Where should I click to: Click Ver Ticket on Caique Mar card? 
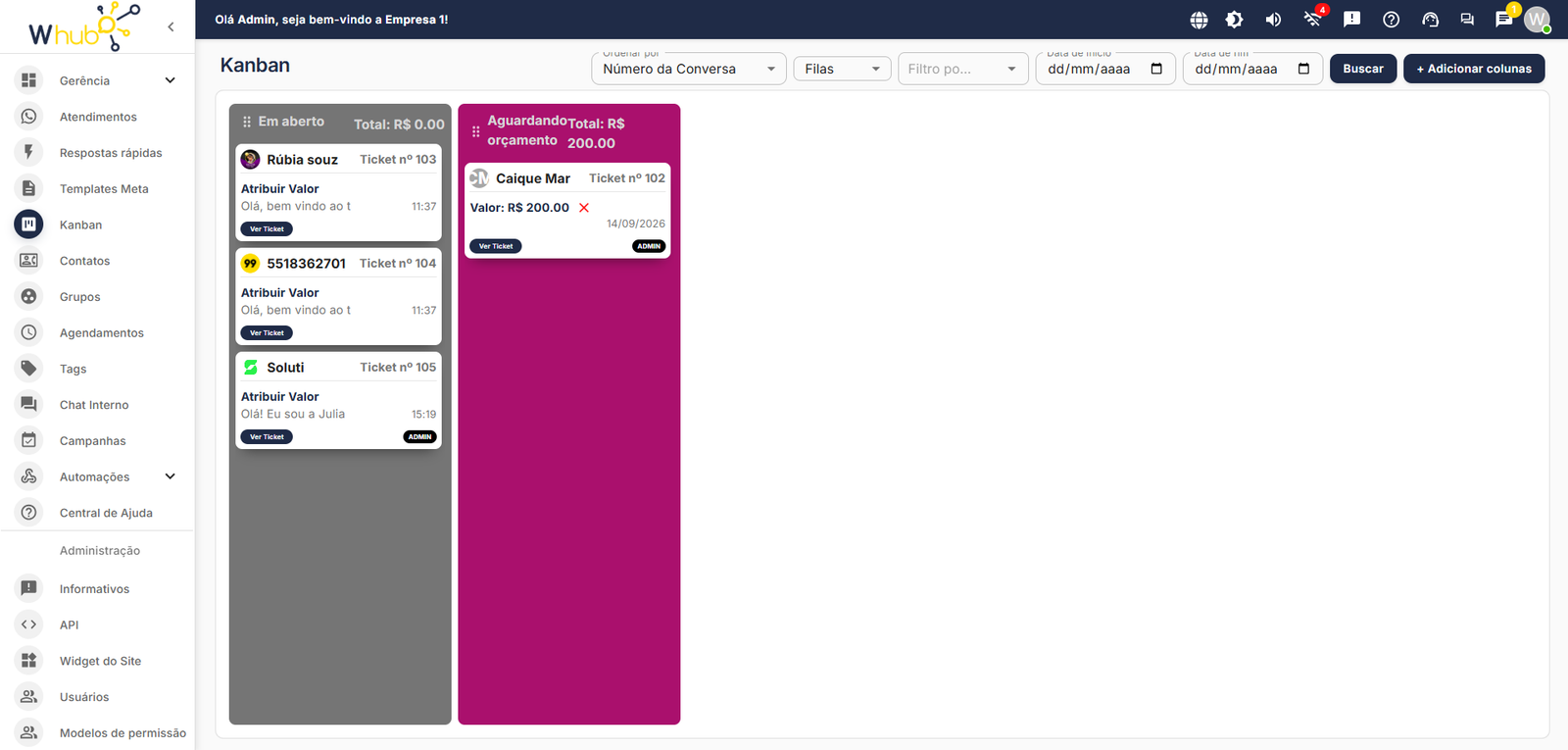(496, 246)
